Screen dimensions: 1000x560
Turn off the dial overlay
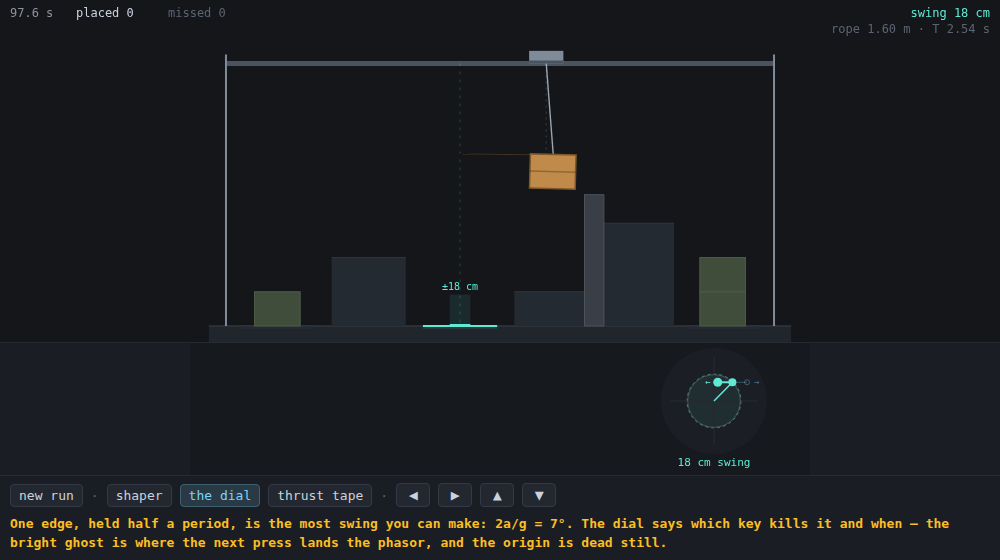(x=220, y=496)
